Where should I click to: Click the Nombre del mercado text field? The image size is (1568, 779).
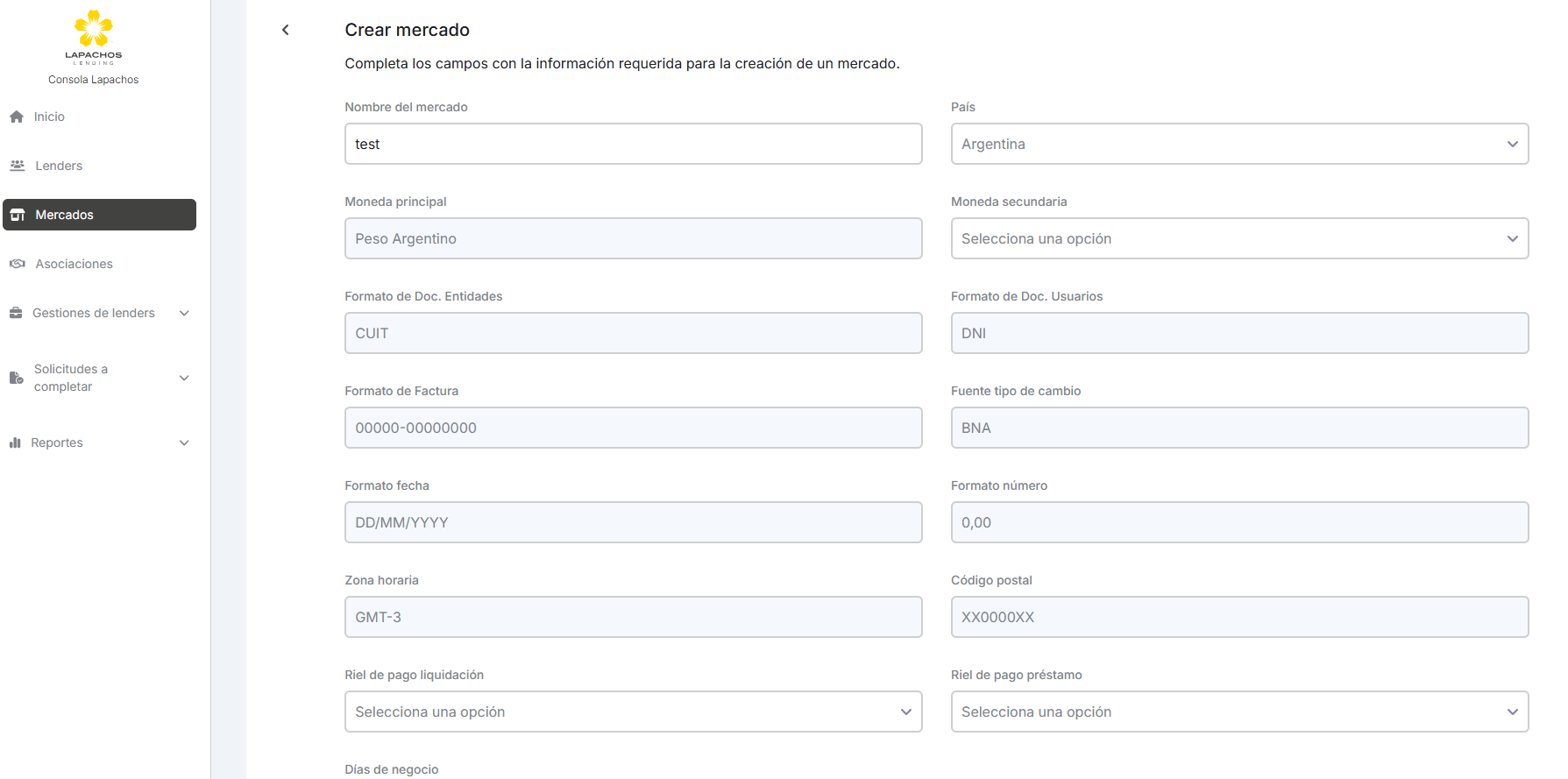(633, 144)
